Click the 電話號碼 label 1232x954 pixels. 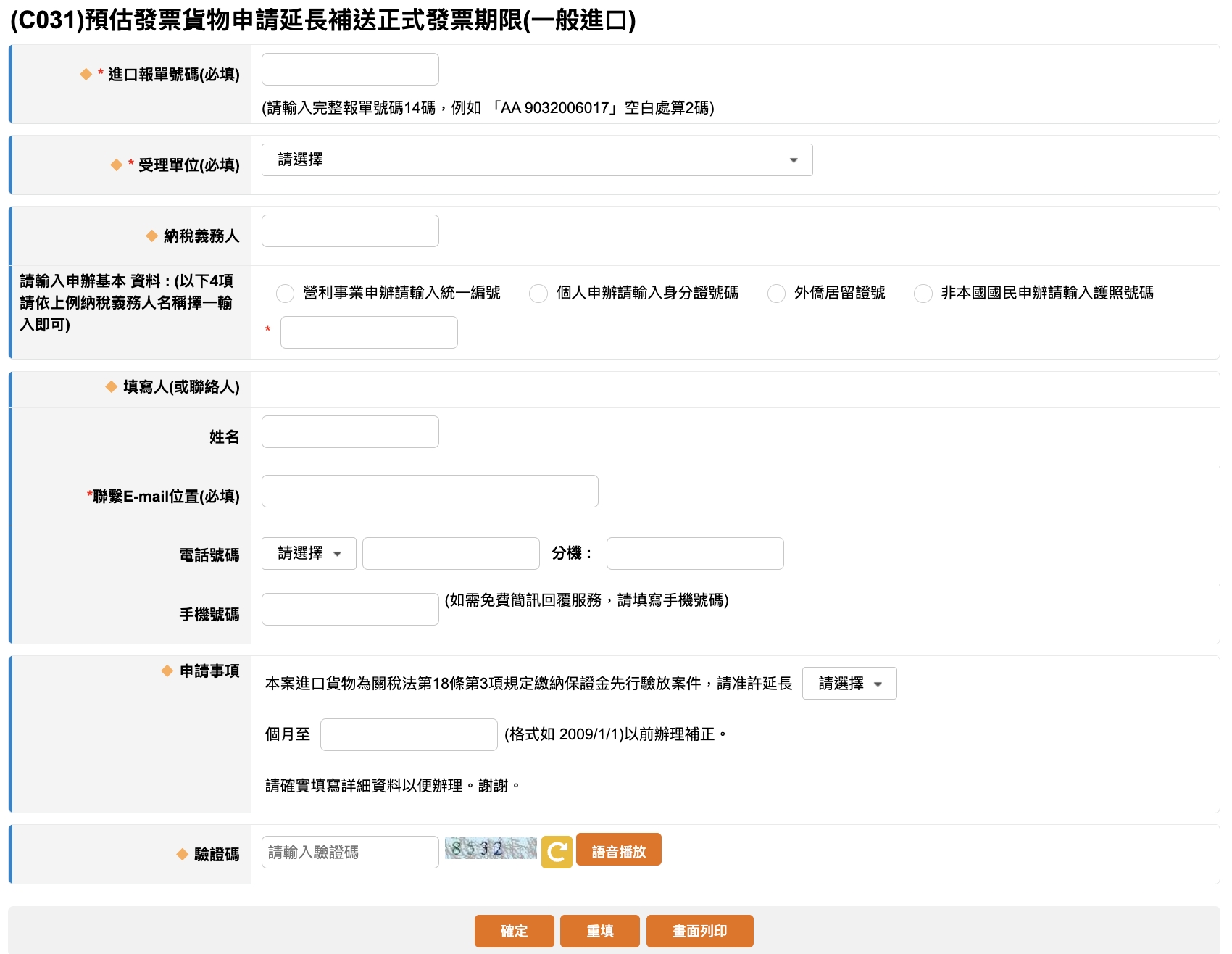(209, 555)
